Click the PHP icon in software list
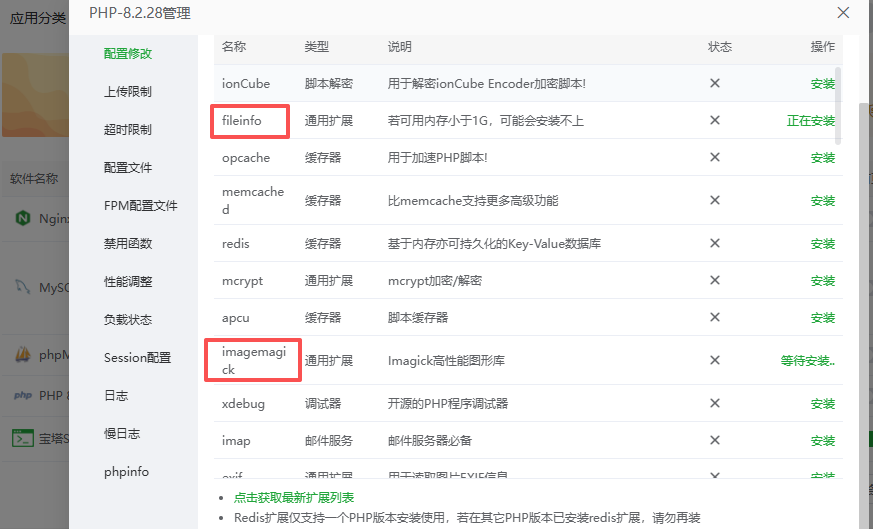Screen dimensions: 873x529 (x=22, y=395)
